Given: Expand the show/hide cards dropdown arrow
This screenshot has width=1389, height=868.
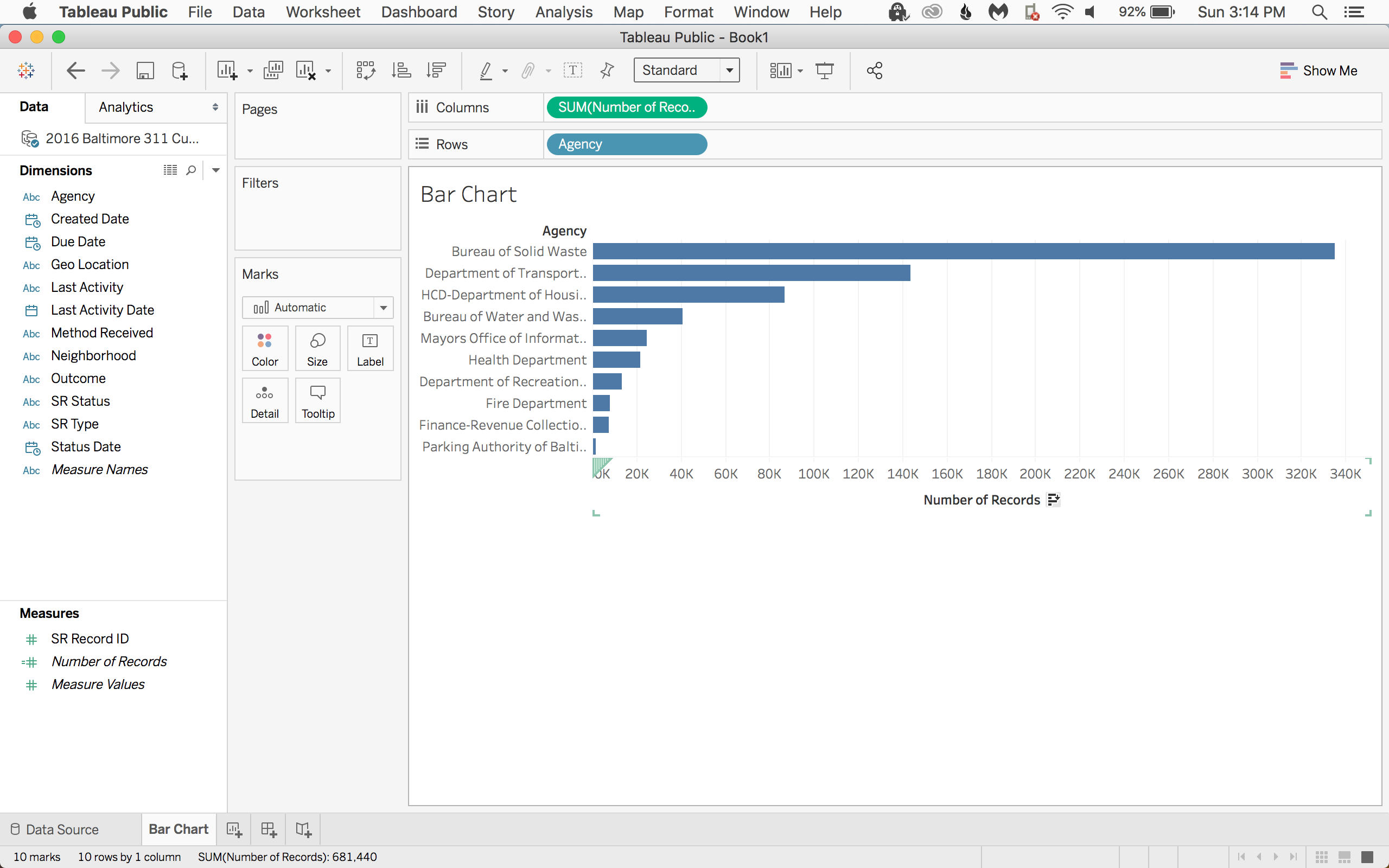Looking at the screenshot, I should 800,71.
